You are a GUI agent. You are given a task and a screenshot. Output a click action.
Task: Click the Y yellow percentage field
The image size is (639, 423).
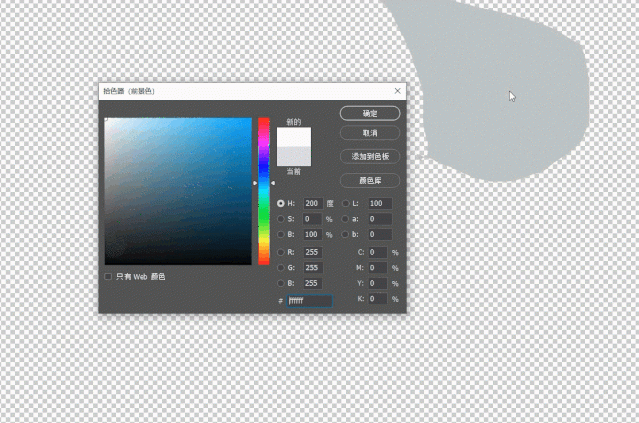(377, 283)
